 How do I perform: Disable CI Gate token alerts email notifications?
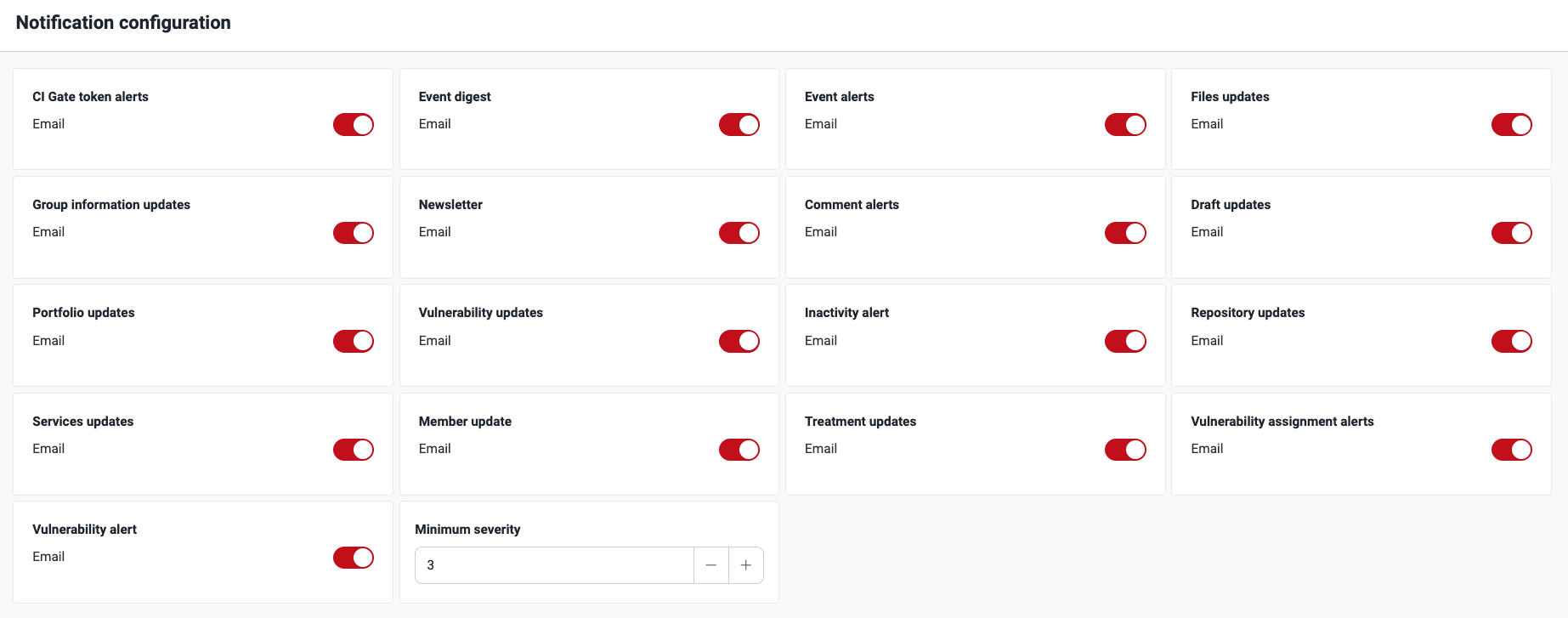tap(353, 124)
